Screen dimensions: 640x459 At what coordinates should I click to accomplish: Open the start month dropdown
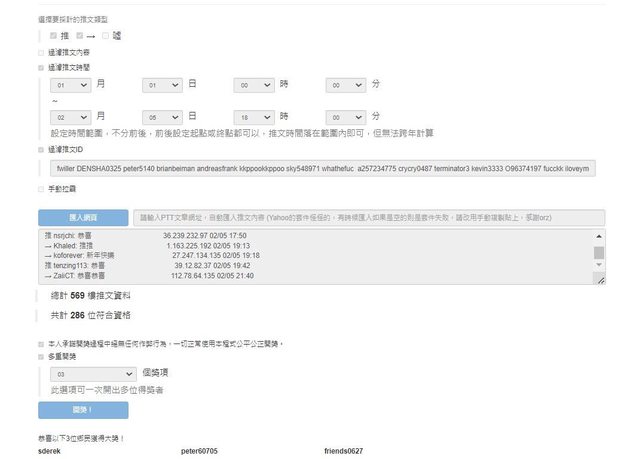(70, 88)
